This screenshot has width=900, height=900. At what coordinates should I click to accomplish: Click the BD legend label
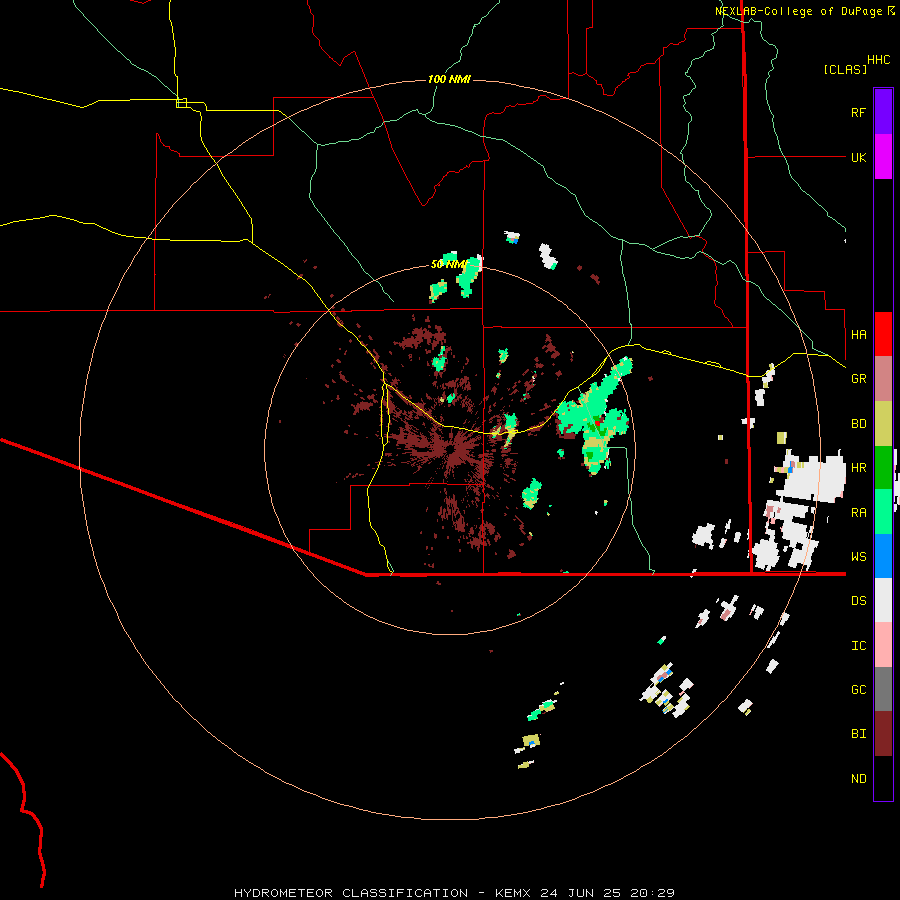tap(858, 424)
